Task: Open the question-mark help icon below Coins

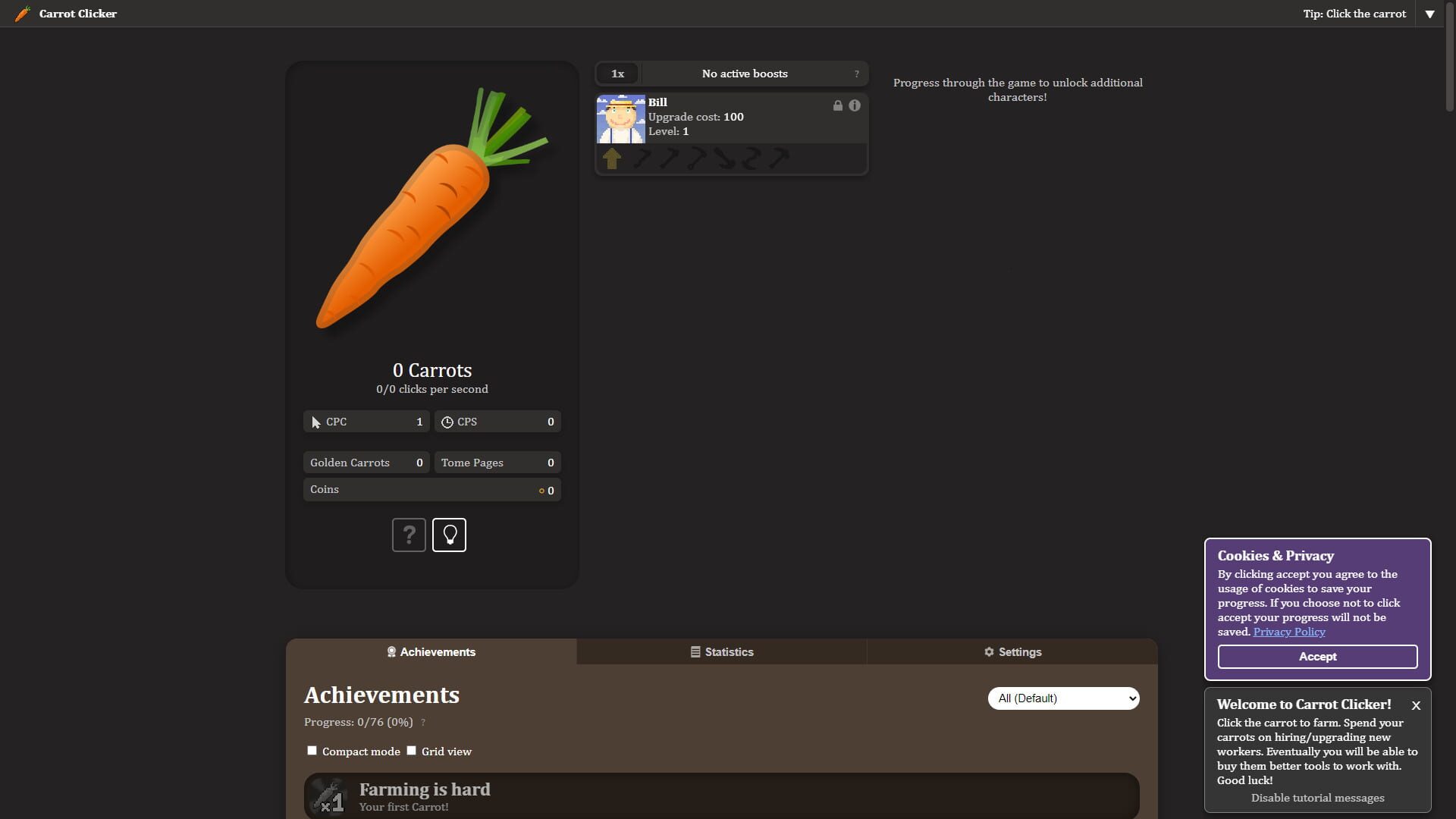Action: point(409,535)
